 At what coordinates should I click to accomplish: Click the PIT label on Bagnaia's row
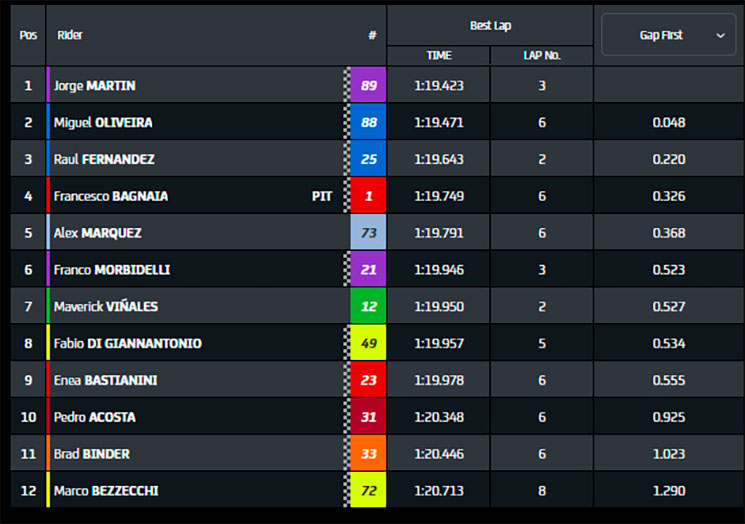(x=322, y=196)
